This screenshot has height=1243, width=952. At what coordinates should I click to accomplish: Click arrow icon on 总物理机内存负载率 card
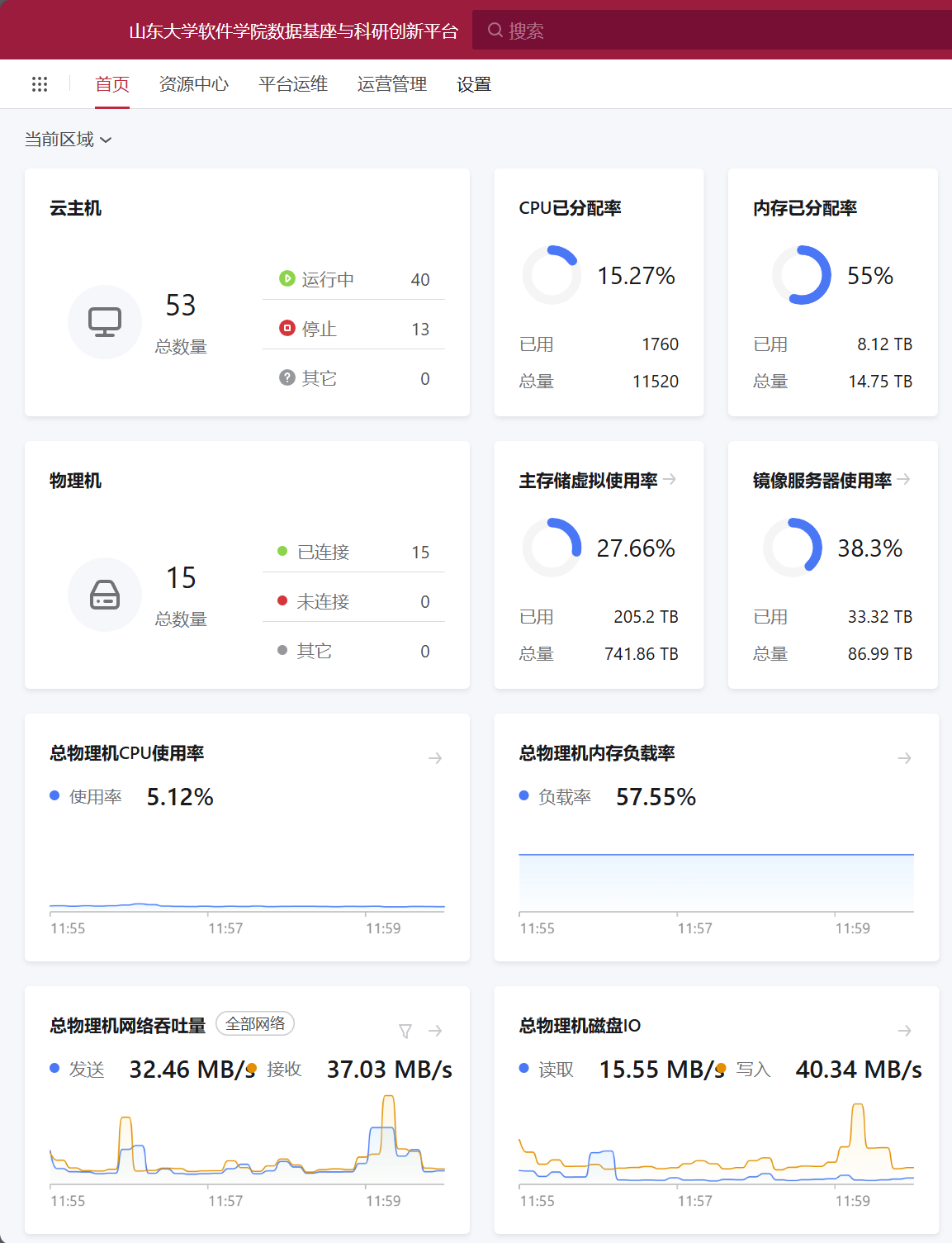[x=905, y=758]
